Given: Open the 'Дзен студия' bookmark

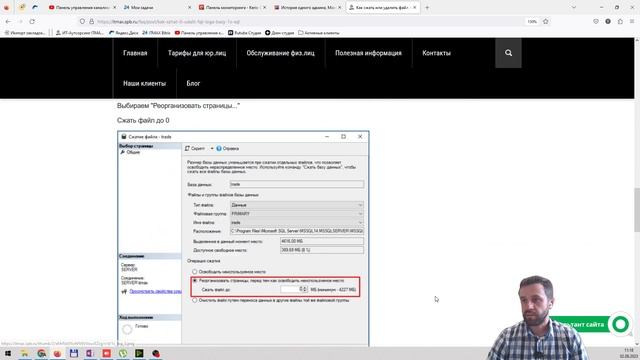Looking at the screenshot, I should coord(280,33).
